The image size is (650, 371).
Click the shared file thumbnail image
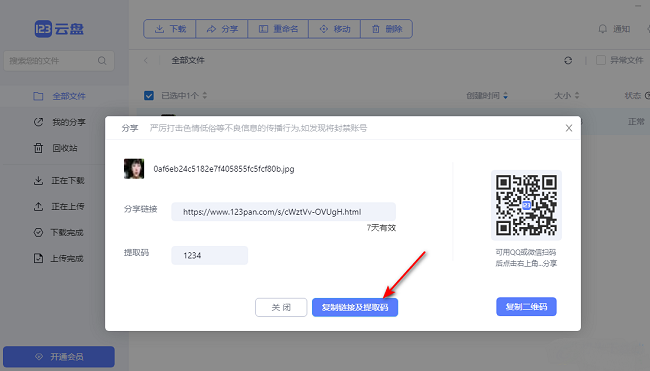(x=134, y=169)
